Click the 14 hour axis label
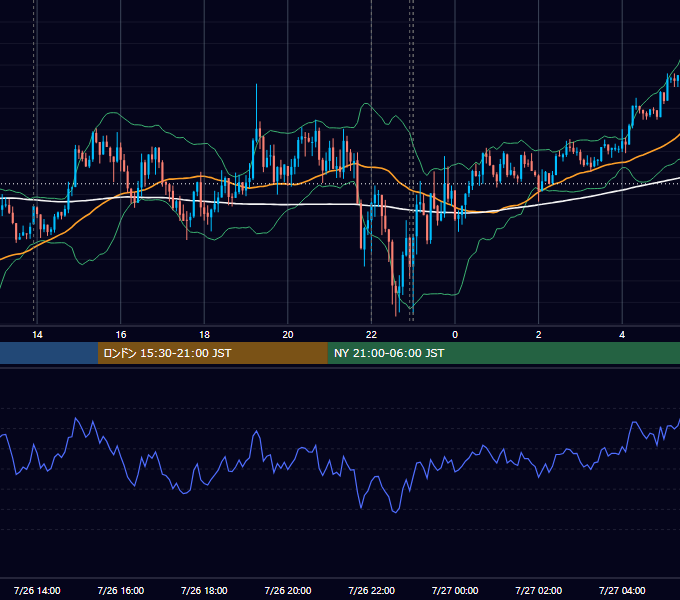This screenshot has height=600, width=680. (x=37, y=335)
